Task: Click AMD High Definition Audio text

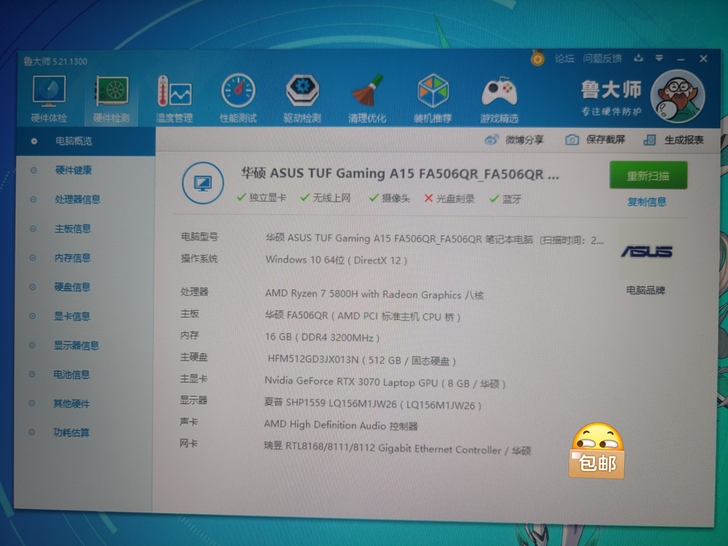Action: coord(341,425)
